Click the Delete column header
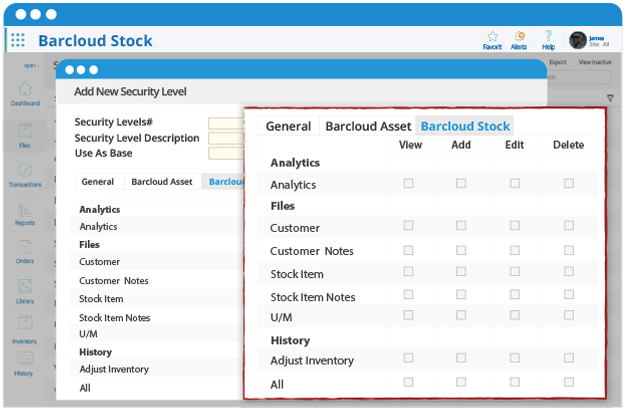 click(569, 145)
